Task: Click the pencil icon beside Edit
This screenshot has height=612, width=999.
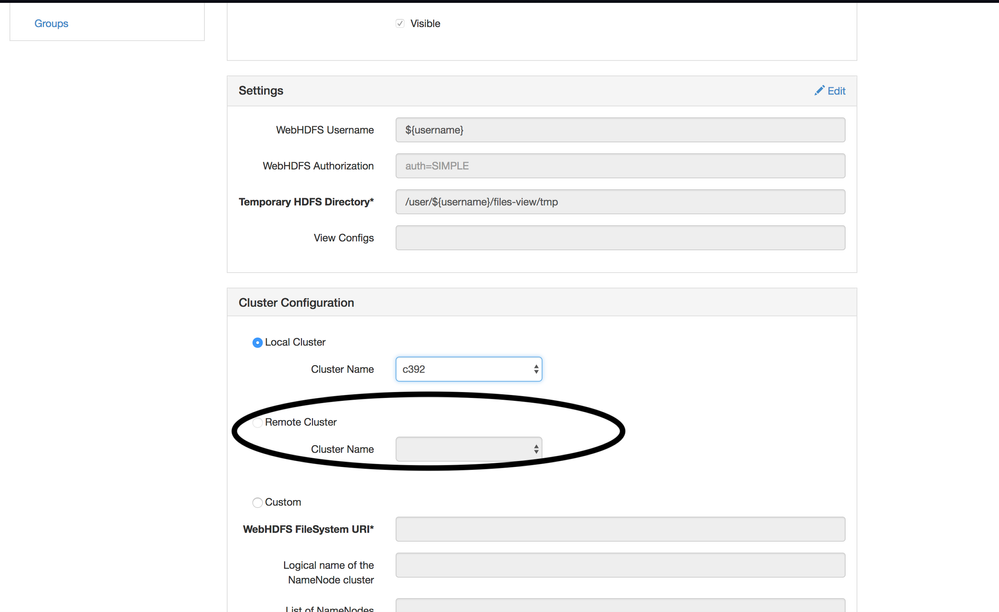Action: coord(819,90)
